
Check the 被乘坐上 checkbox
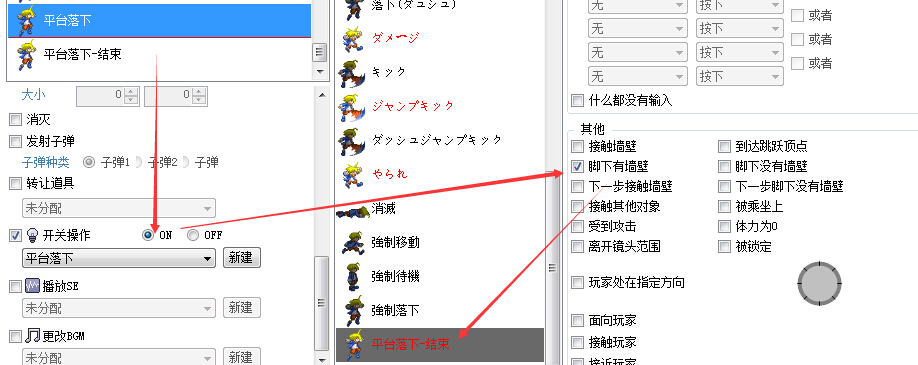[x=725, y=207]
